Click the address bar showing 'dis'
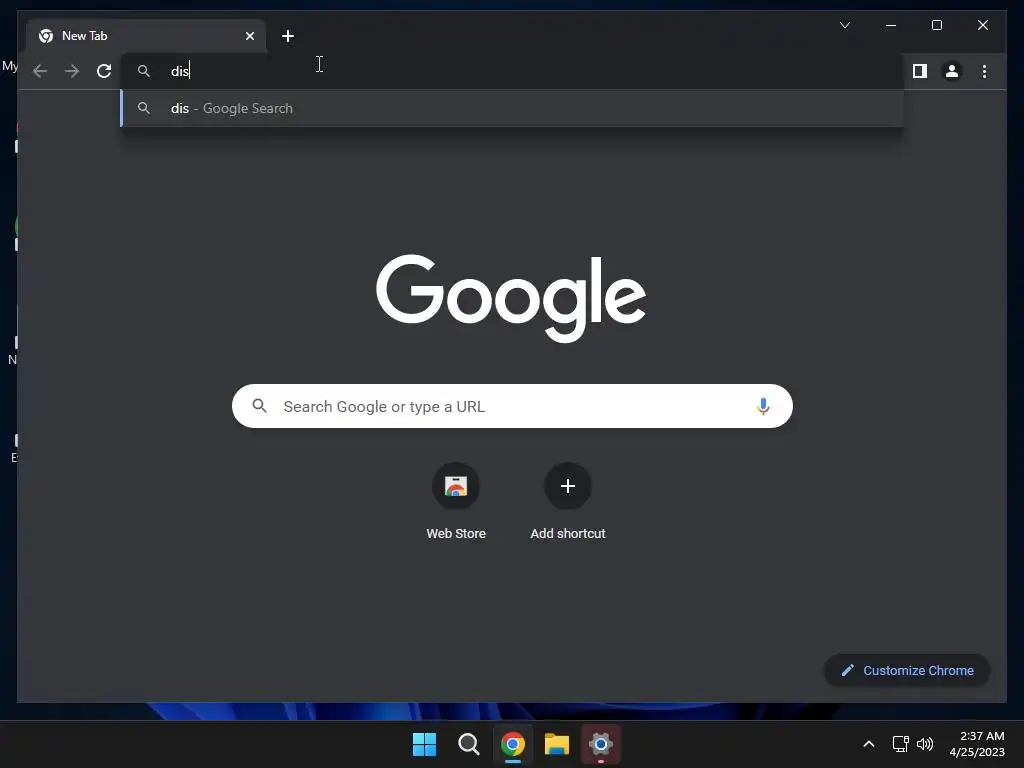Image resolution: width=1024 pixels, height=768 pixels. 512,71
